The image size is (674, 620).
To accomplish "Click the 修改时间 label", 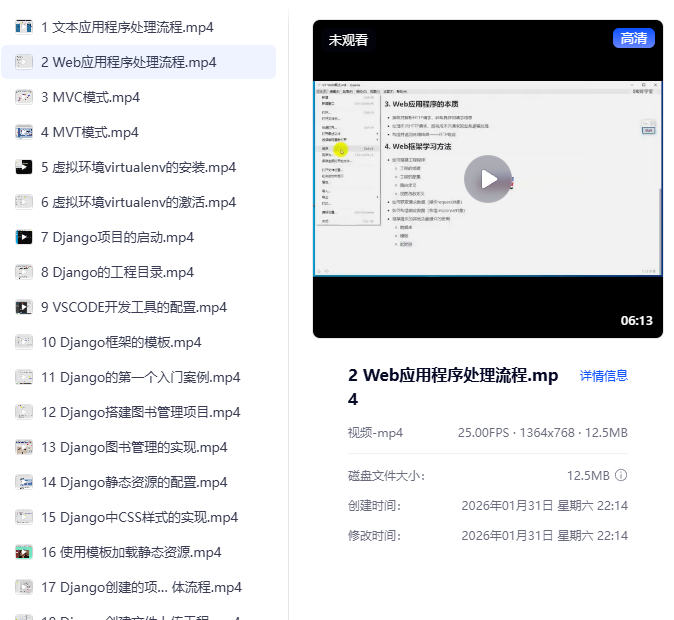I will coord(374,536).
